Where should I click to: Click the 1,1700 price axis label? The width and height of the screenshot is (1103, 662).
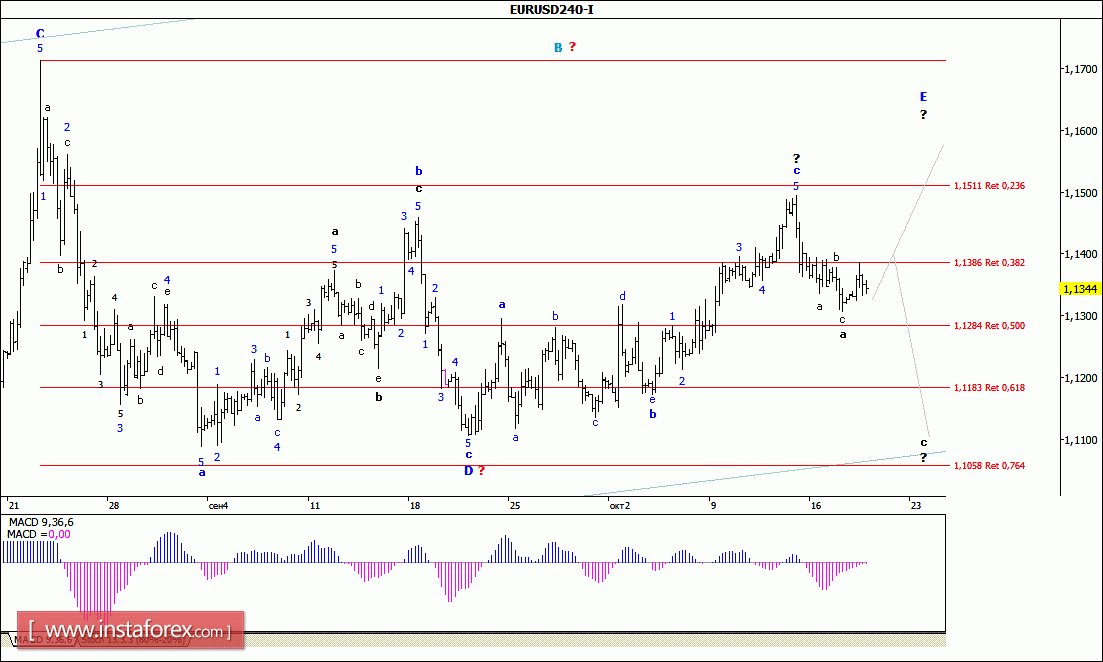tap(1078, 69)
